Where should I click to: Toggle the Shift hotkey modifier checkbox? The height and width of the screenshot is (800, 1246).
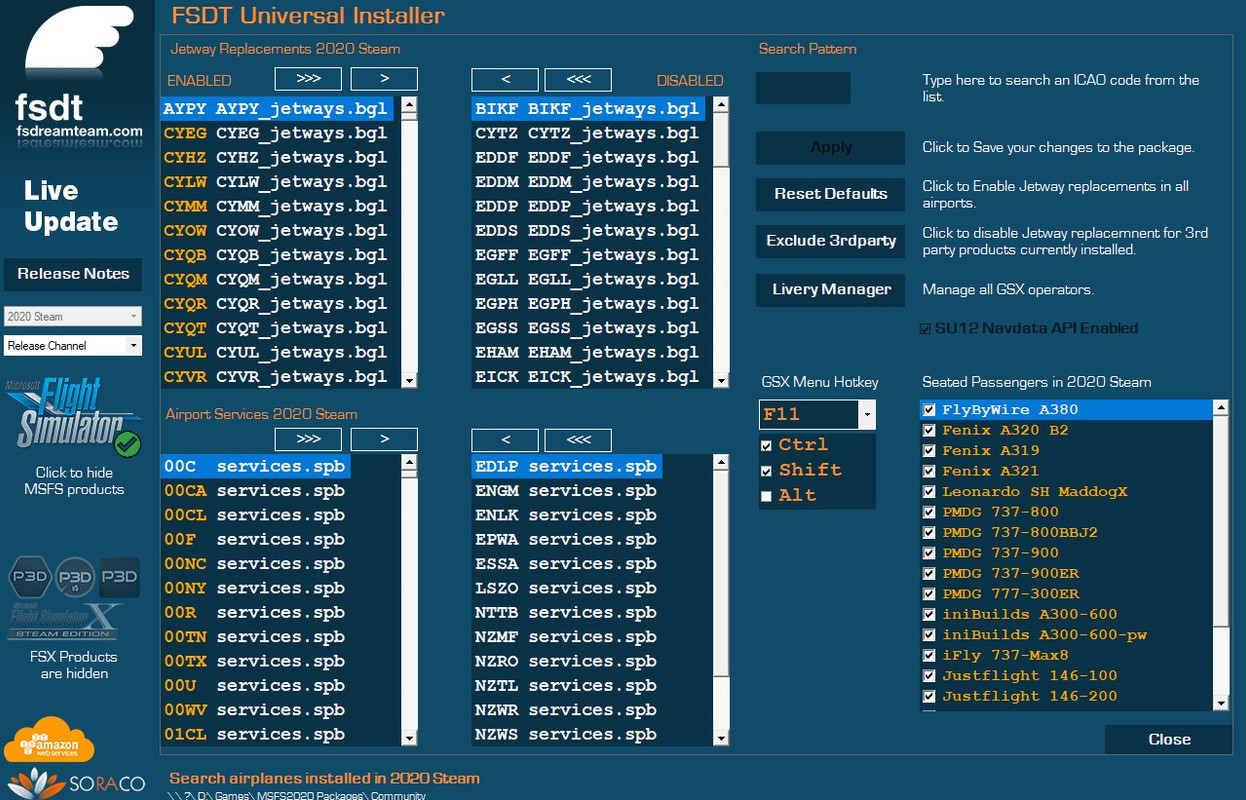click(x=767, y=471)
